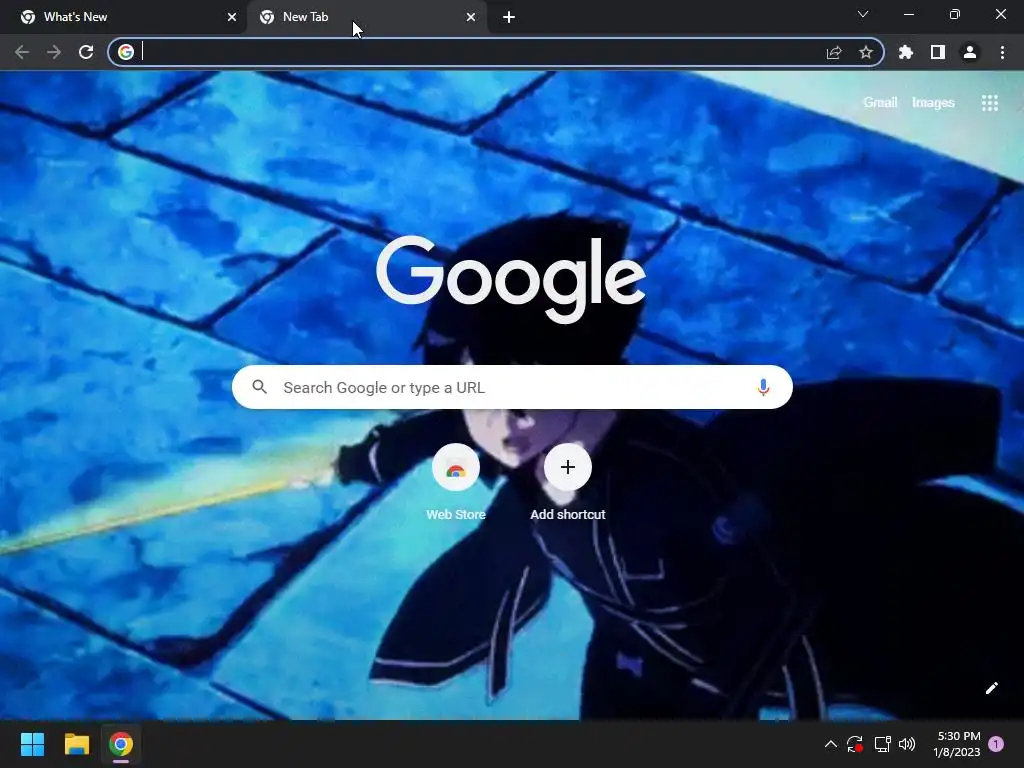Close the What's New tab
Image resolution: width=1024 pixels, height=768 pixels.
coord(232,17)
